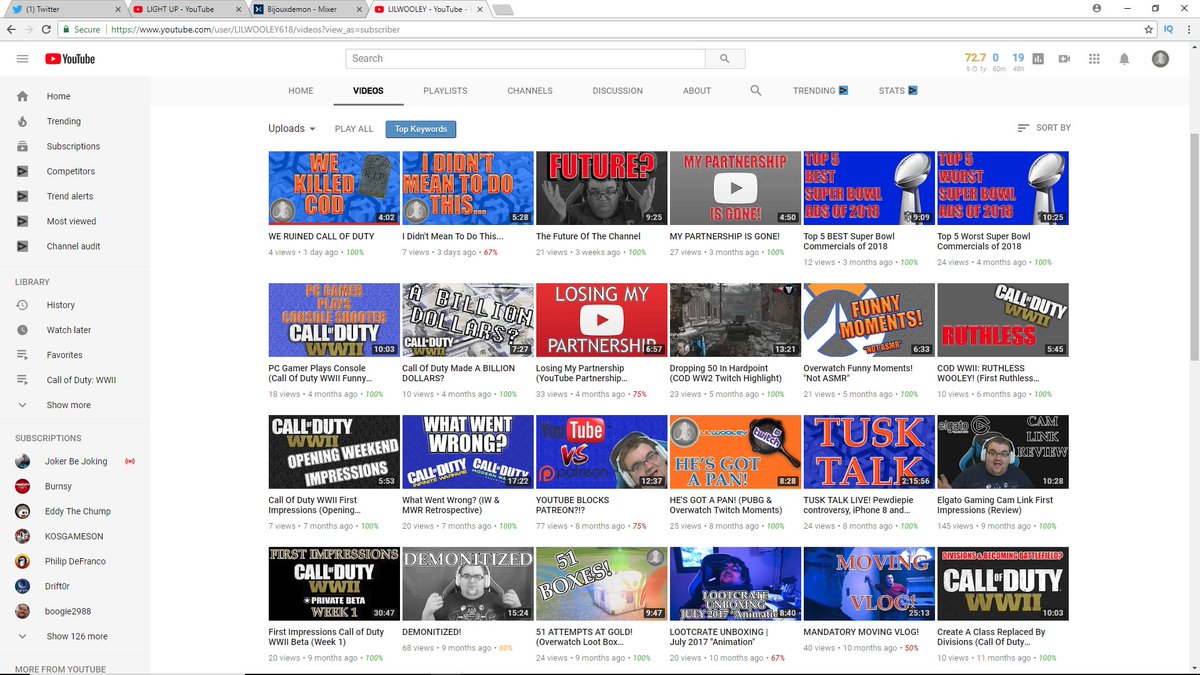Open the vidIQ Stats tab
Screen dimensions: 1200x675
click(897, 90)
